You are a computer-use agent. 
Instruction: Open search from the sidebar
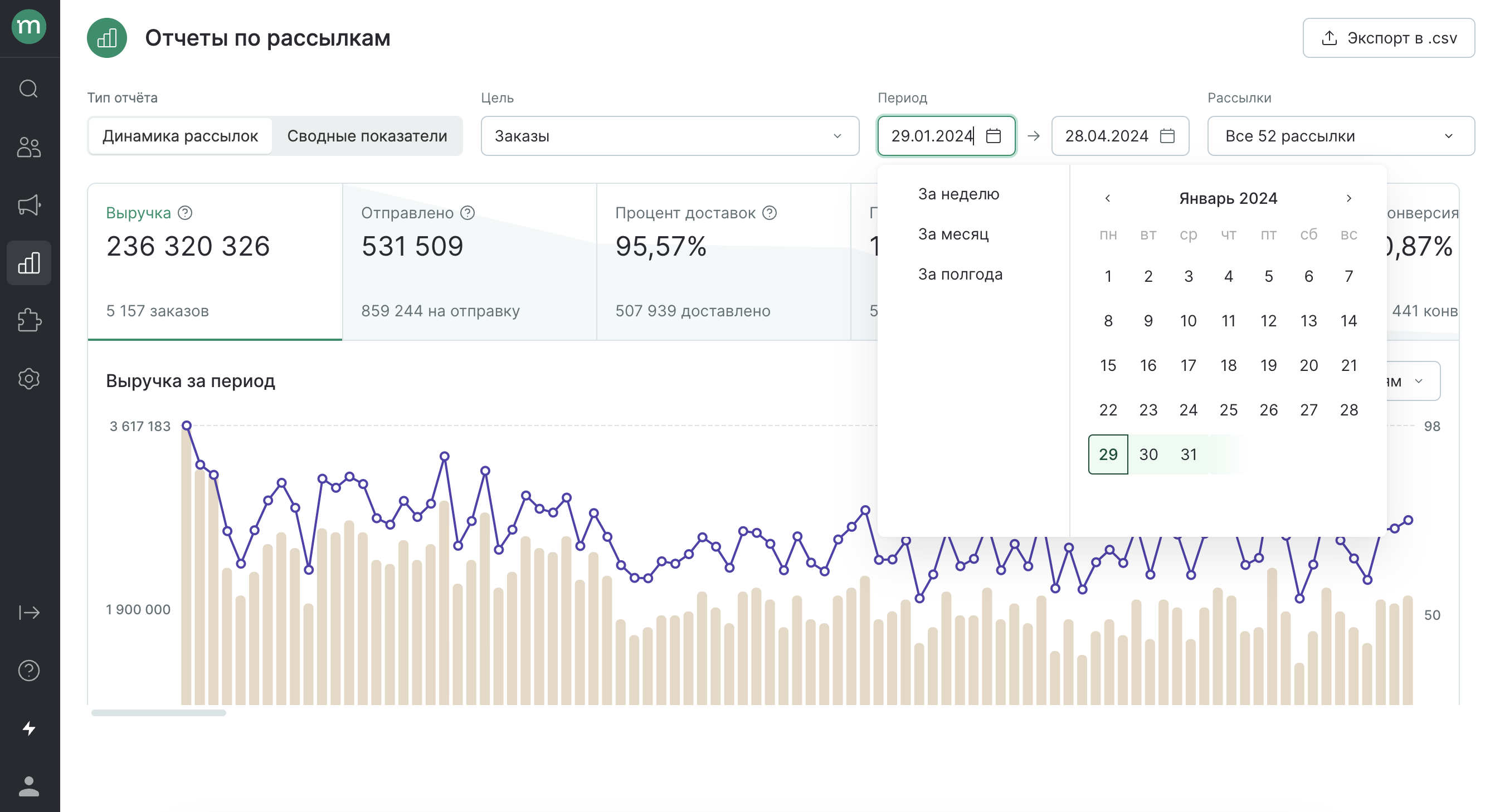click(x=29, y=89)
